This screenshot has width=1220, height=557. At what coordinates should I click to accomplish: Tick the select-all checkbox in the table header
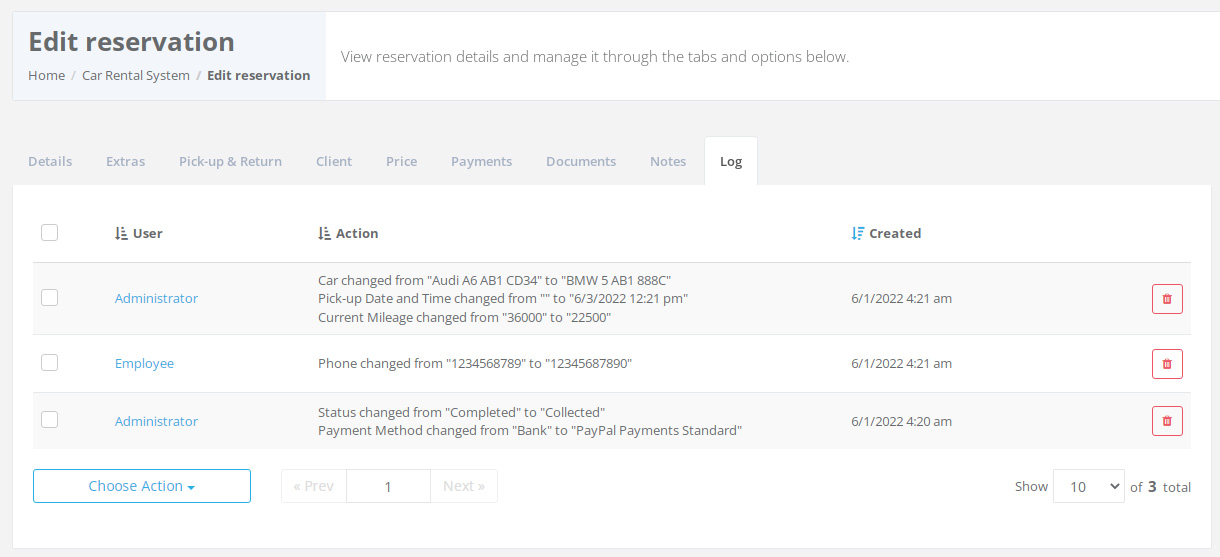[x=49, y=232]
